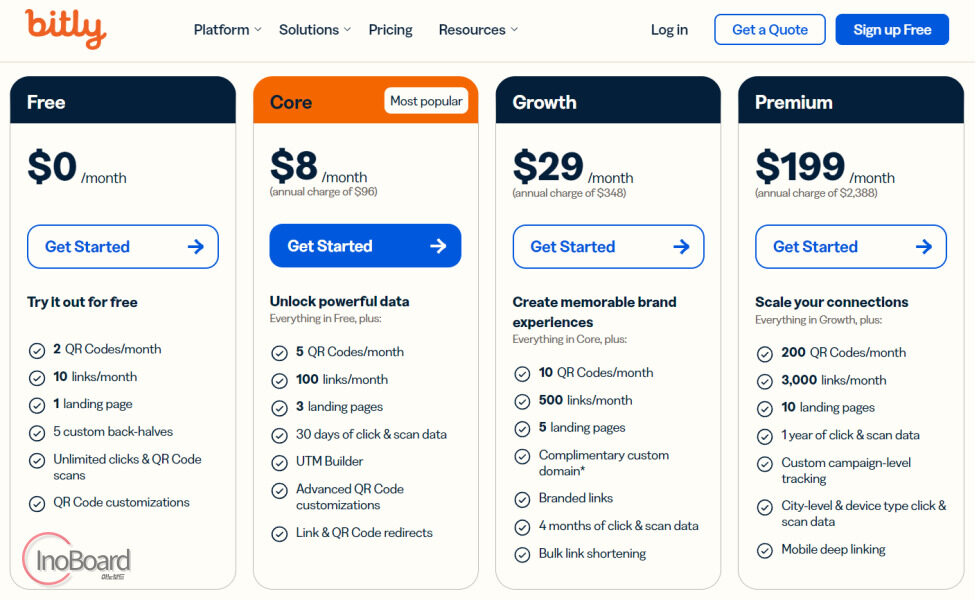The width and height of the screenshot is (978, 600).
Task: Click Get Started on the Growth plan
Action: [608, 247]
